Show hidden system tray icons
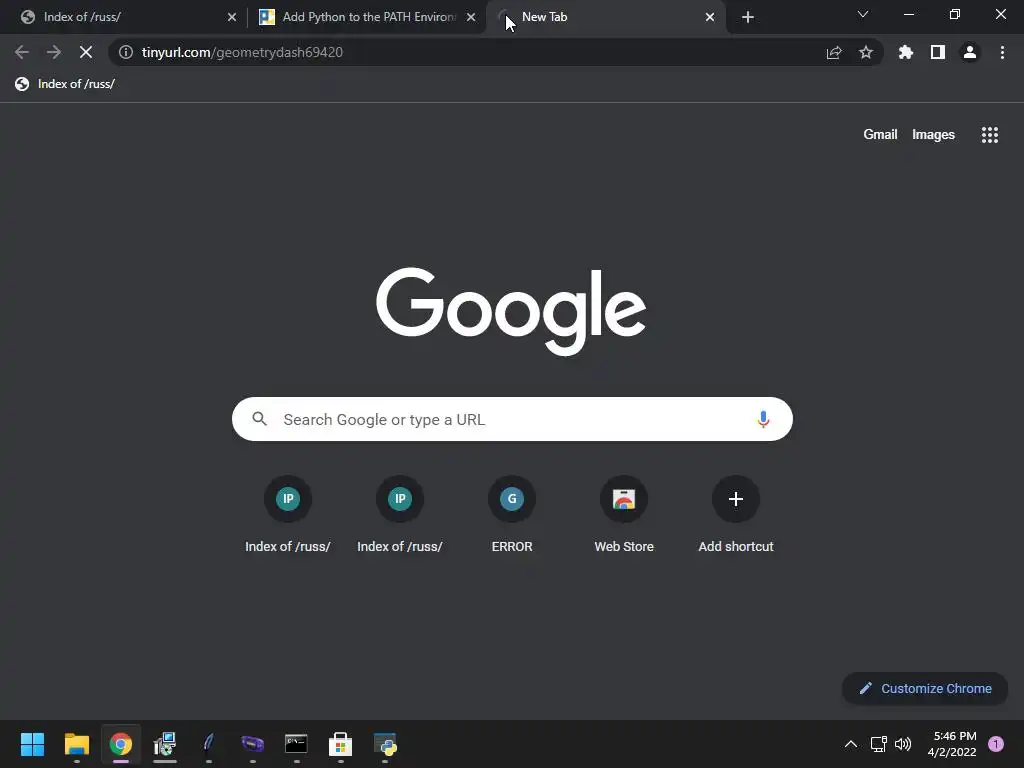 coord(851,744)
